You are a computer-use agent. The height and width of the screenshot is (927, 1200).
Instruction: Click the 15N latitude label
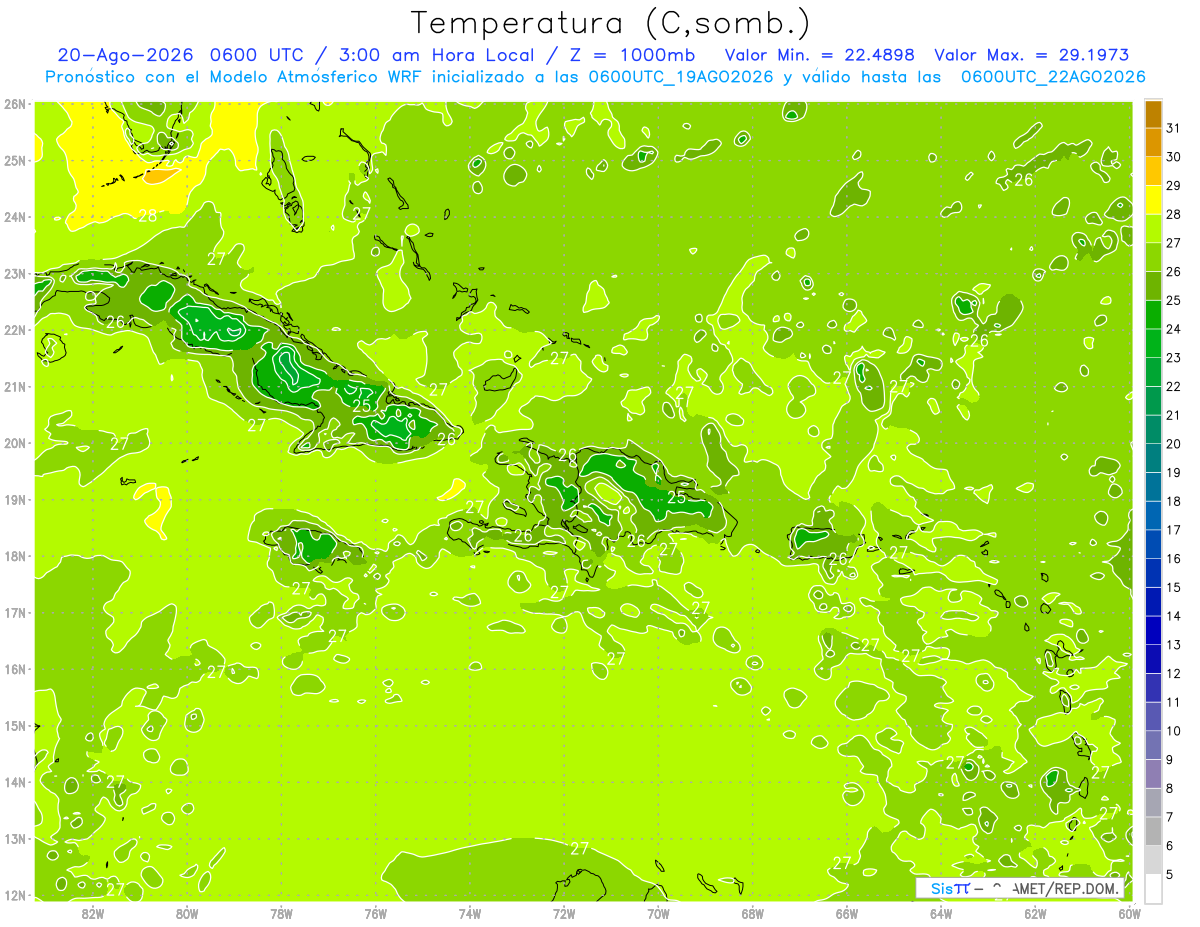pos(15,725)
